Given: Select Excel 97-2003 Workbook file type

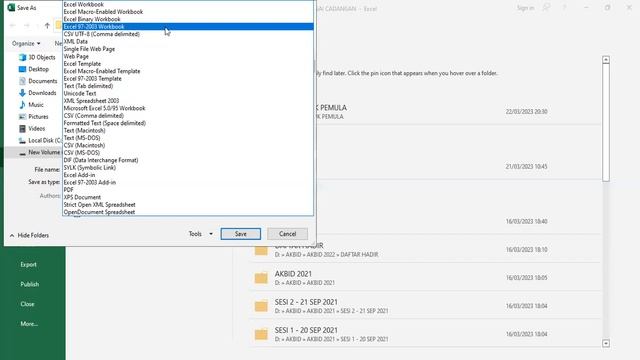Looking at the screenshot, I should (x=188, y=27).
